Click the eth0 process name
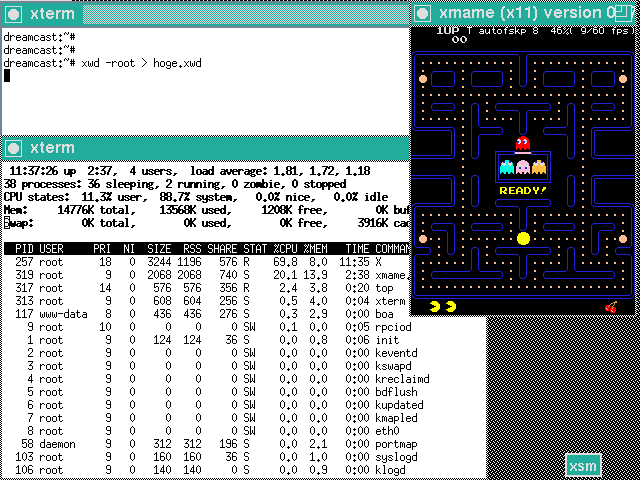 (x=387, y=431)
